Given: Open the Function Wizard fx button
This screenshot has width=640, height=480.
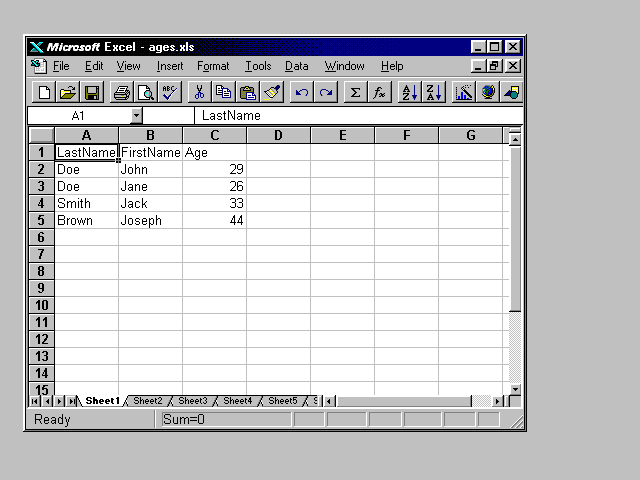Looking at the screenshot, I should pos(380,93).
